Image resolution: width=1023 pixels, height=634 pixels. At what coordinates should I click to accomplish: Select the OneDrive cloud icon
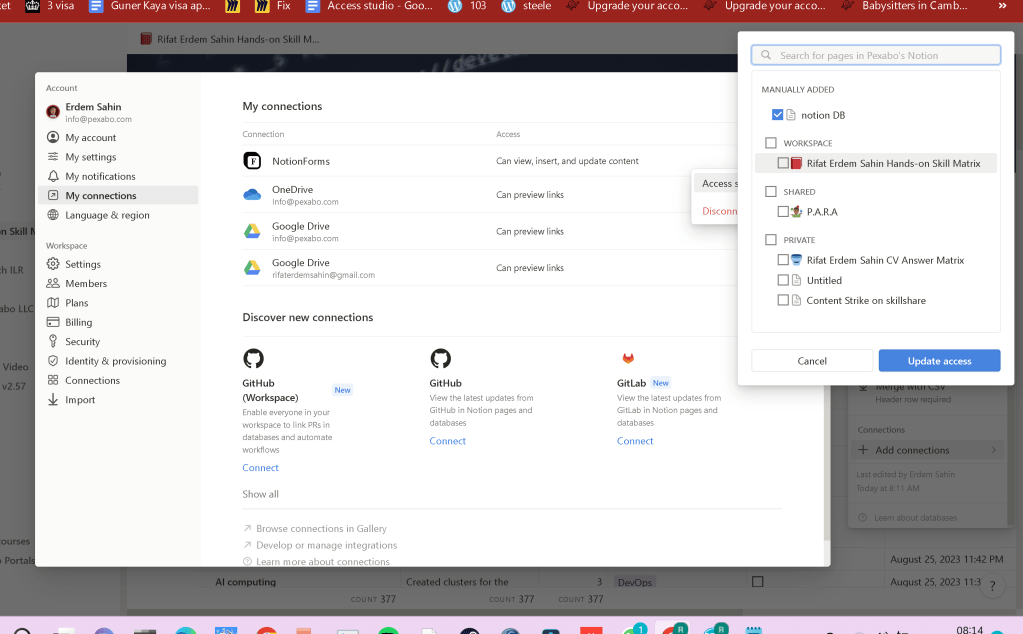[x=252, y=194]
